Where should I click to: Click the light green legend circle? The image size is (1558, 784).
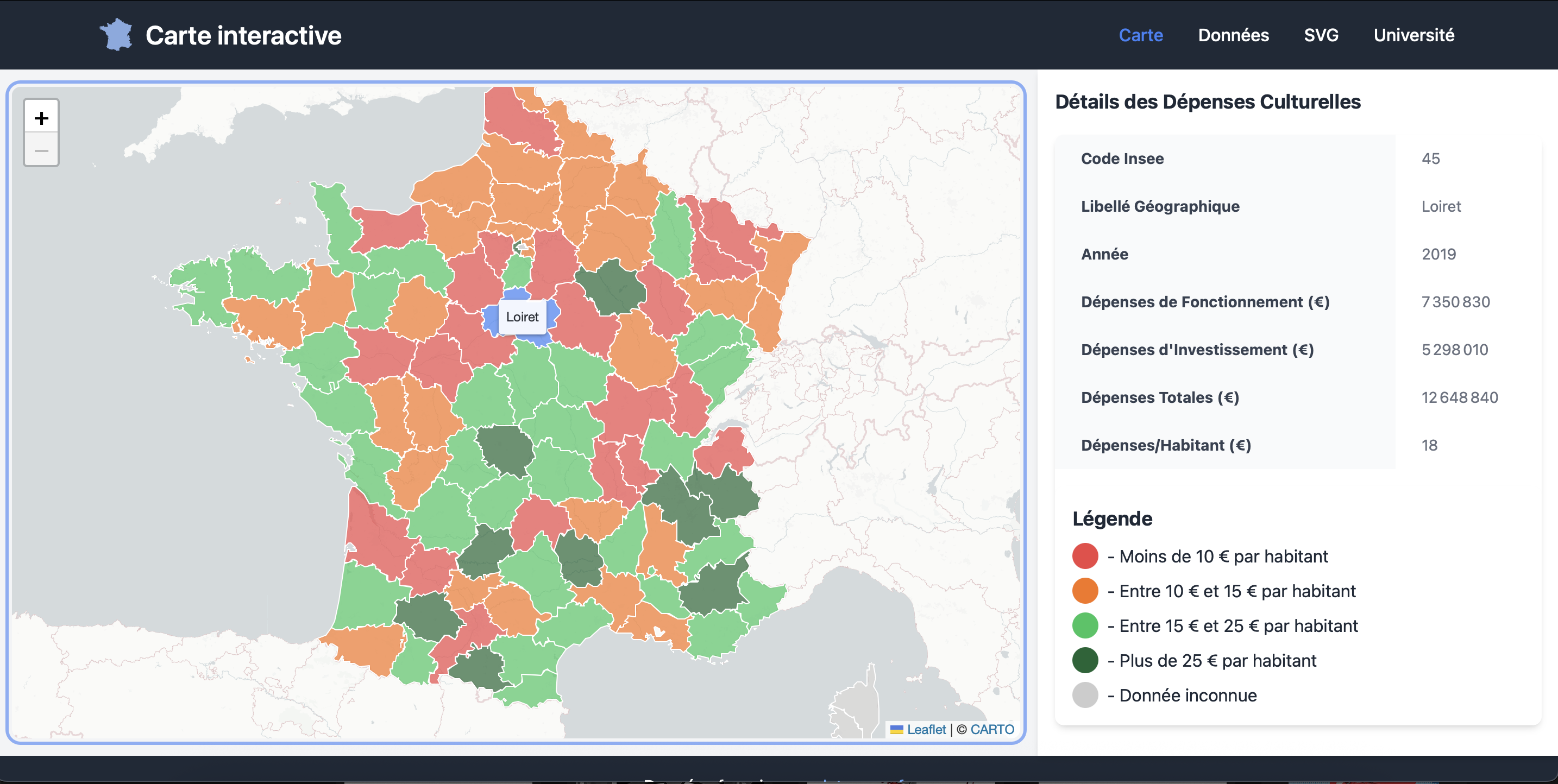click(1085, 625)
